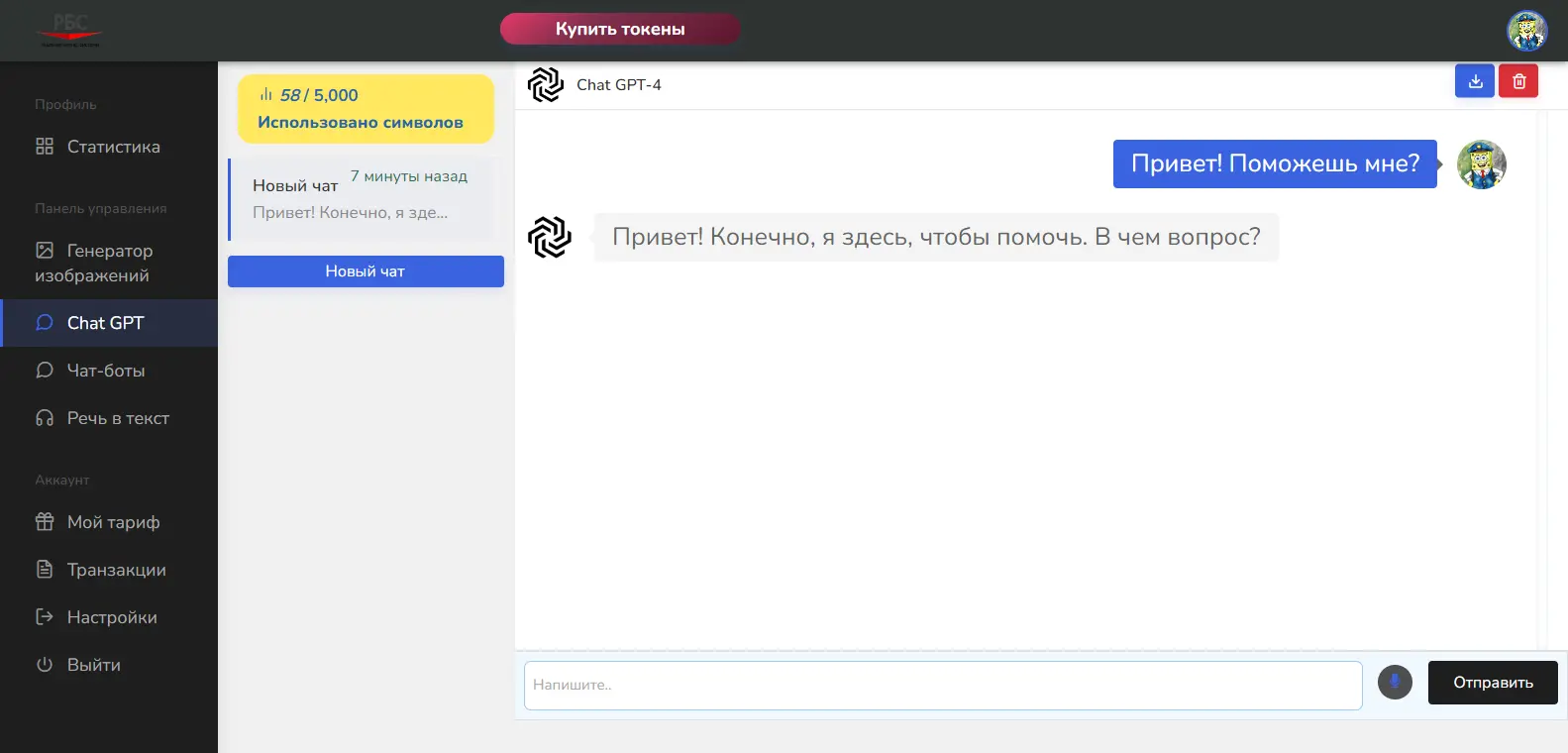Send the message with Отправить
Image resolution: width=1568 pixels, height=753 pixels.
(1493, 683)
